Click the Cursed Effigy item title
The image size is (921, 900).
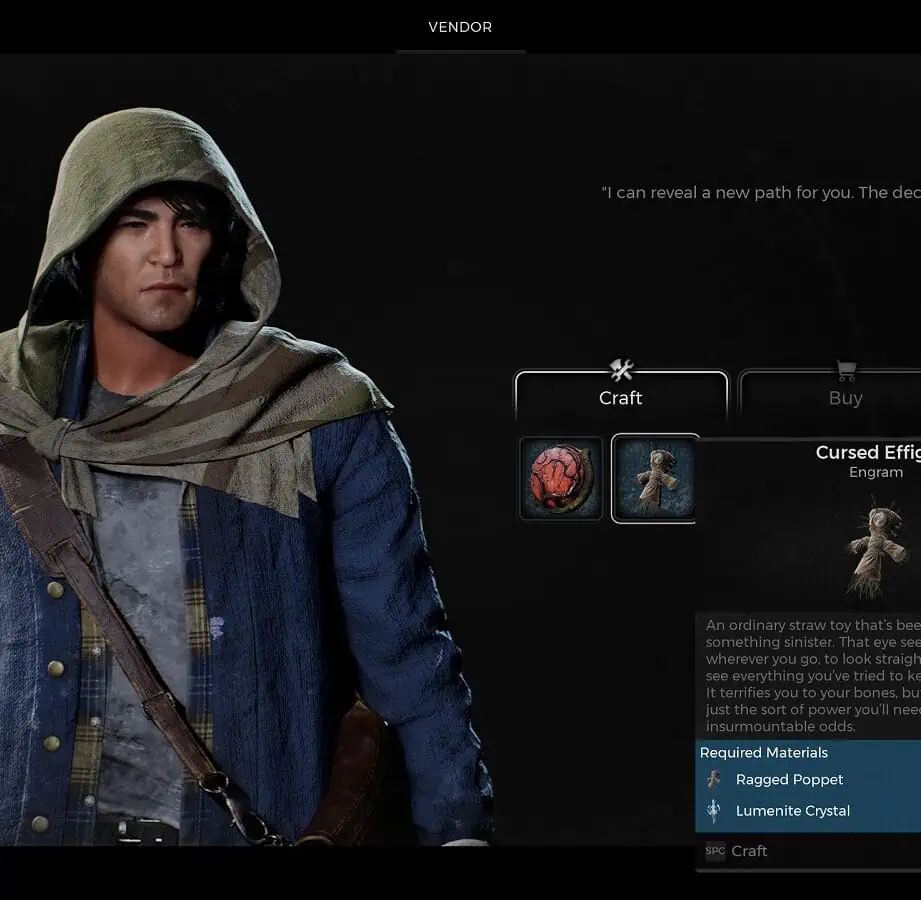click(868, 452)
